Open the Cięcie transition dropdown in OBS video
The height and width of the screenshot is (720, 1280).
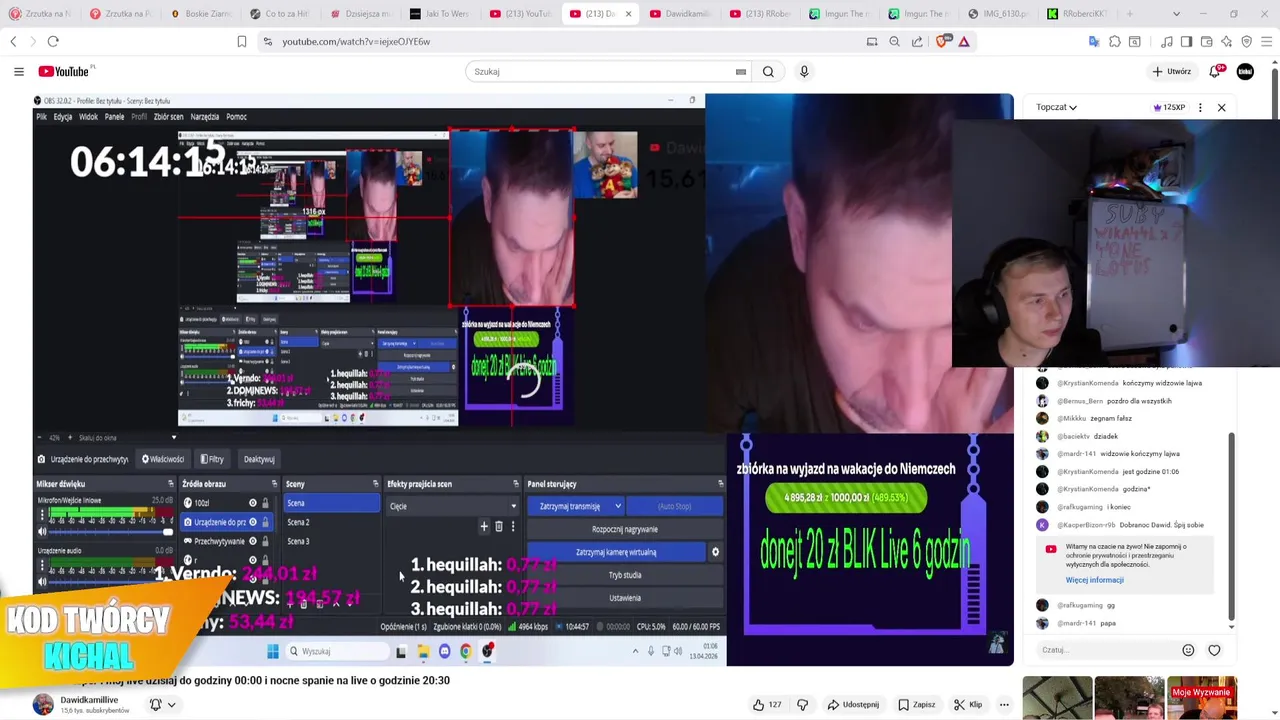tap(452, 506)
